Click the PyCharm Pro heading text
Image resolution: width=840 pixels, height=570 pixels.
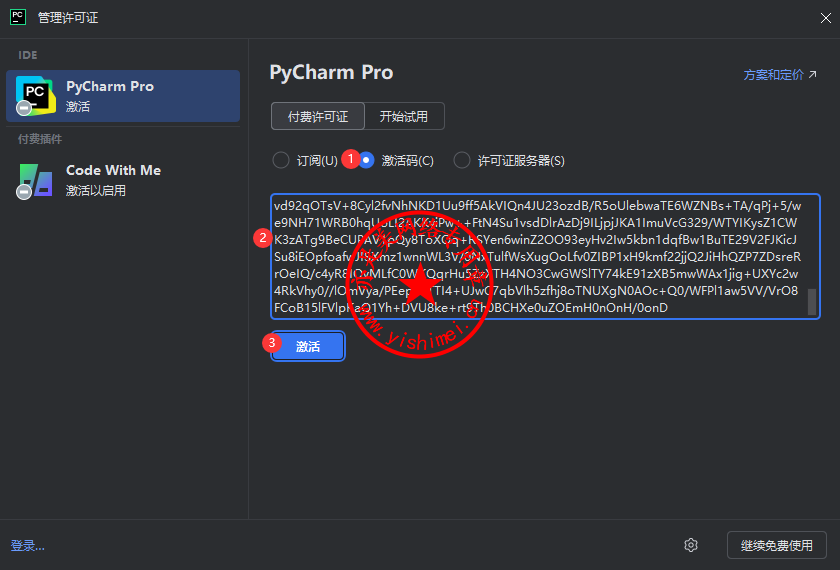[x=331, y=72]
